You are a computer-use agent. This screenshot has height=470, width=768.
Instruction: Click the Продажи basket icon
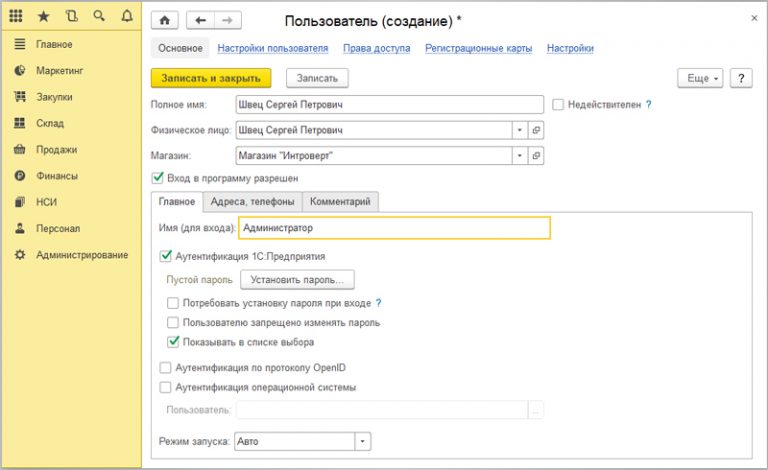pyautogui.click(x=20, y=149)
